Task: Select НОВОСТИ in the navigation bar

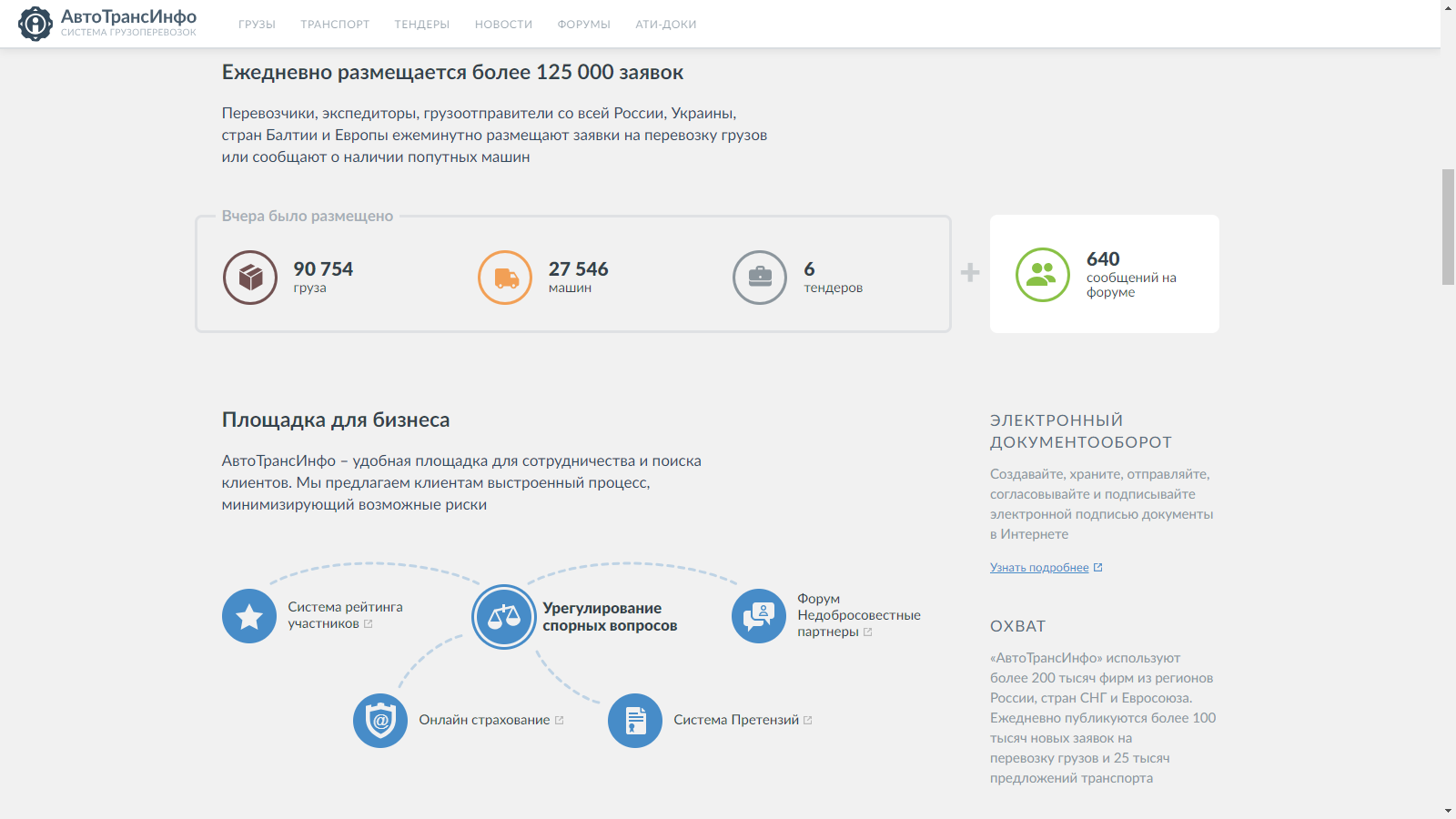Action: [x=503, y=25]
